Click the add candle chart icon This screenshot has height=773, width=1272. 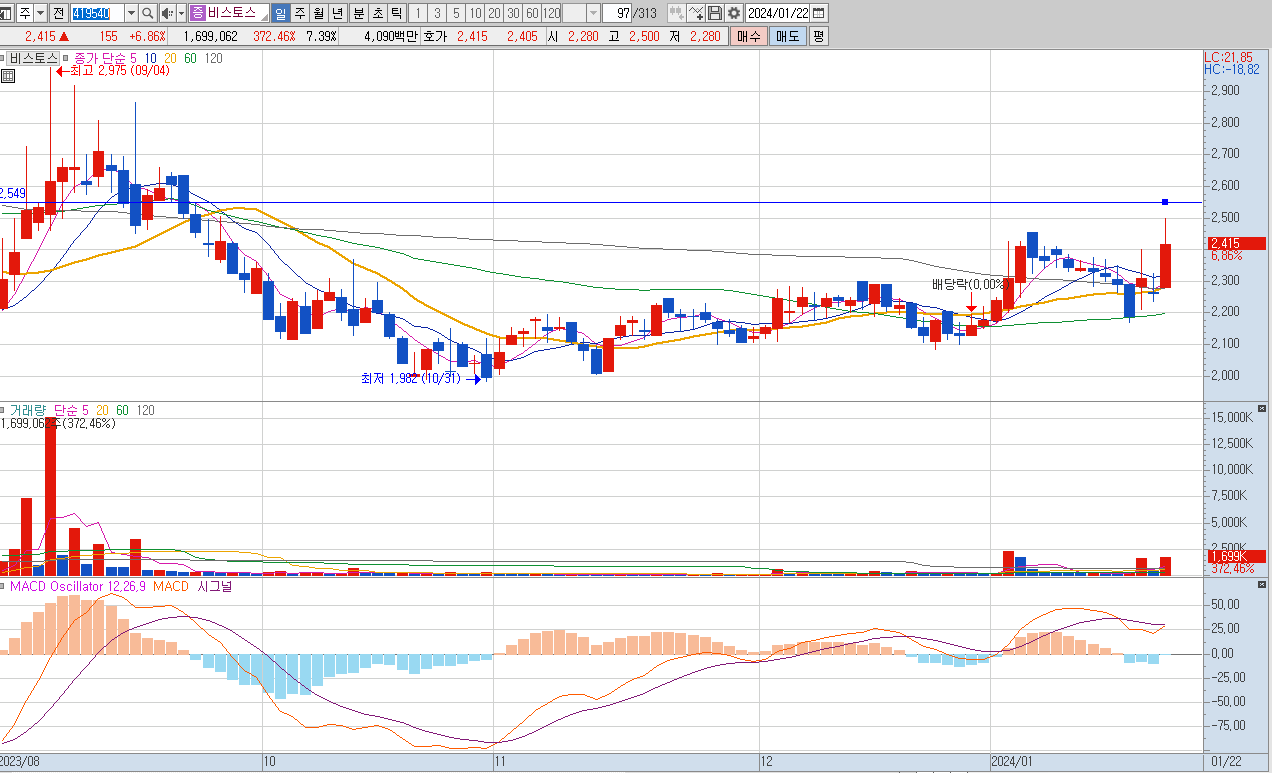click(677, 13)
